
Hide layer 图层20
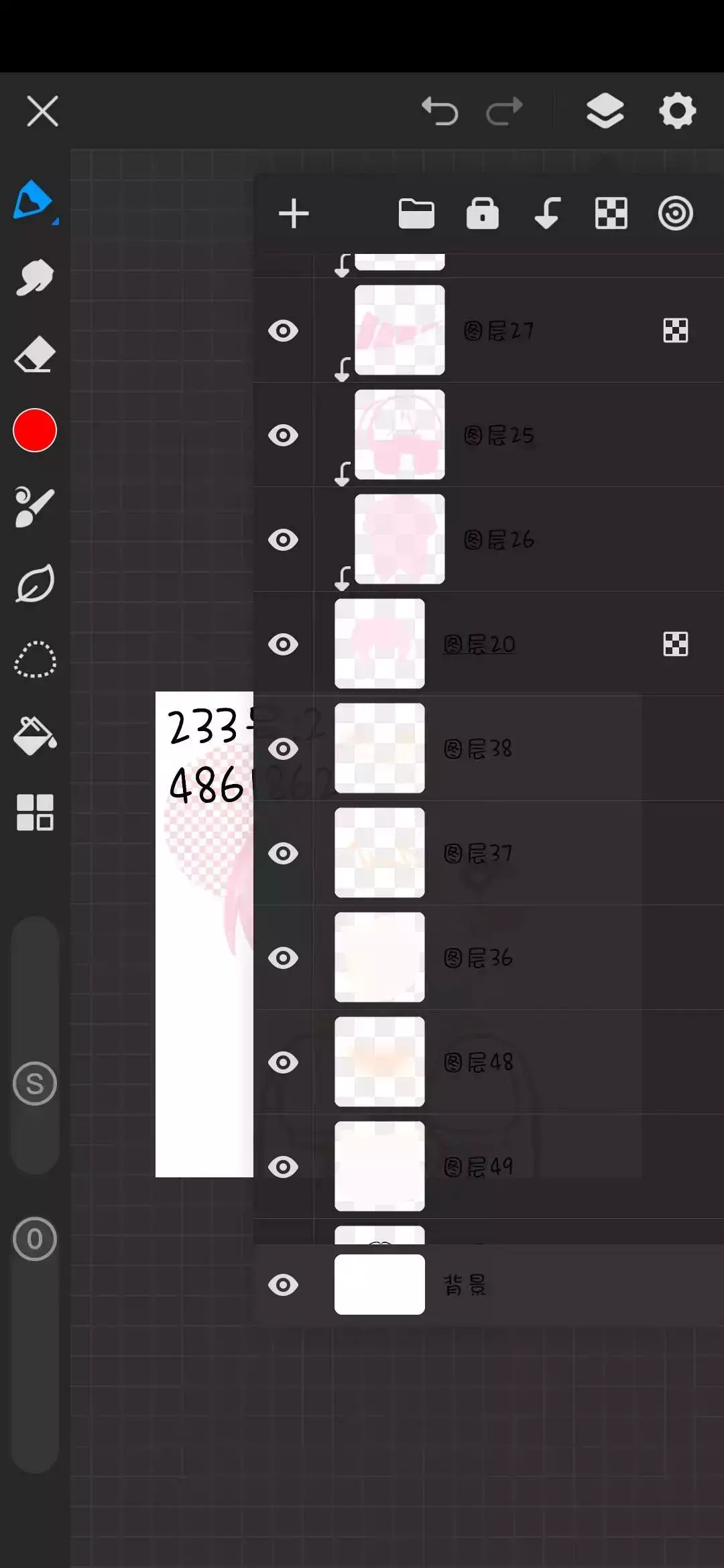[x=284, y=644]
